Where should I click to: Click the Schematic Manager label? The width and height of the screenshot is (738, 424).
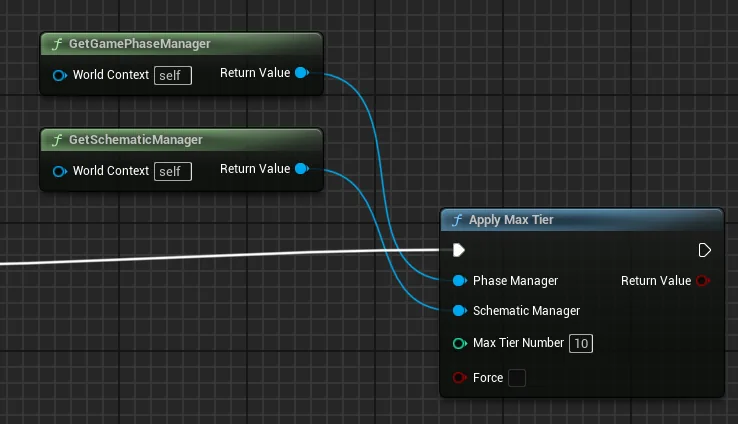(526, 311)
